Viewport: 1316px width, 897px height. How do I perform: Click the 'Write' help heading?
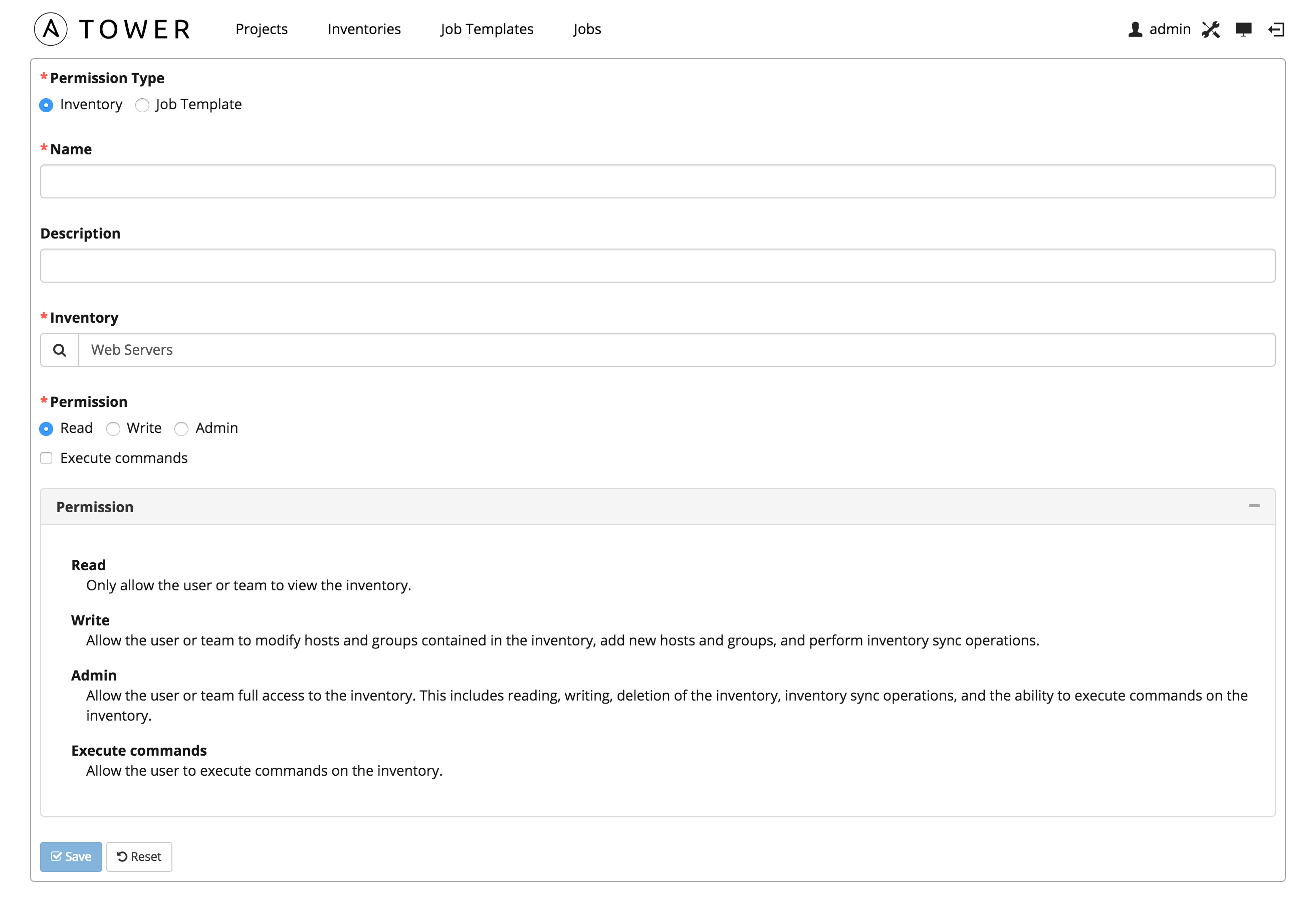(x=91, y=621)
